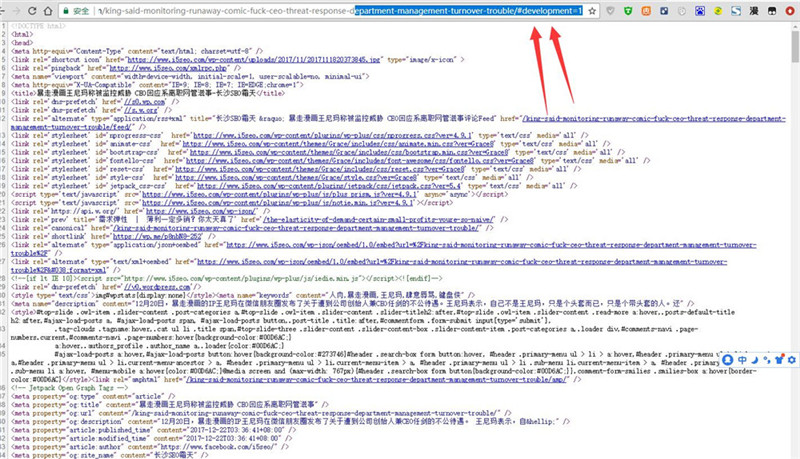Image resolution: width=800 pixels, height=459 pixels.
Task: Bookmark this page with the star icon
Action: [x=592, y=11]
